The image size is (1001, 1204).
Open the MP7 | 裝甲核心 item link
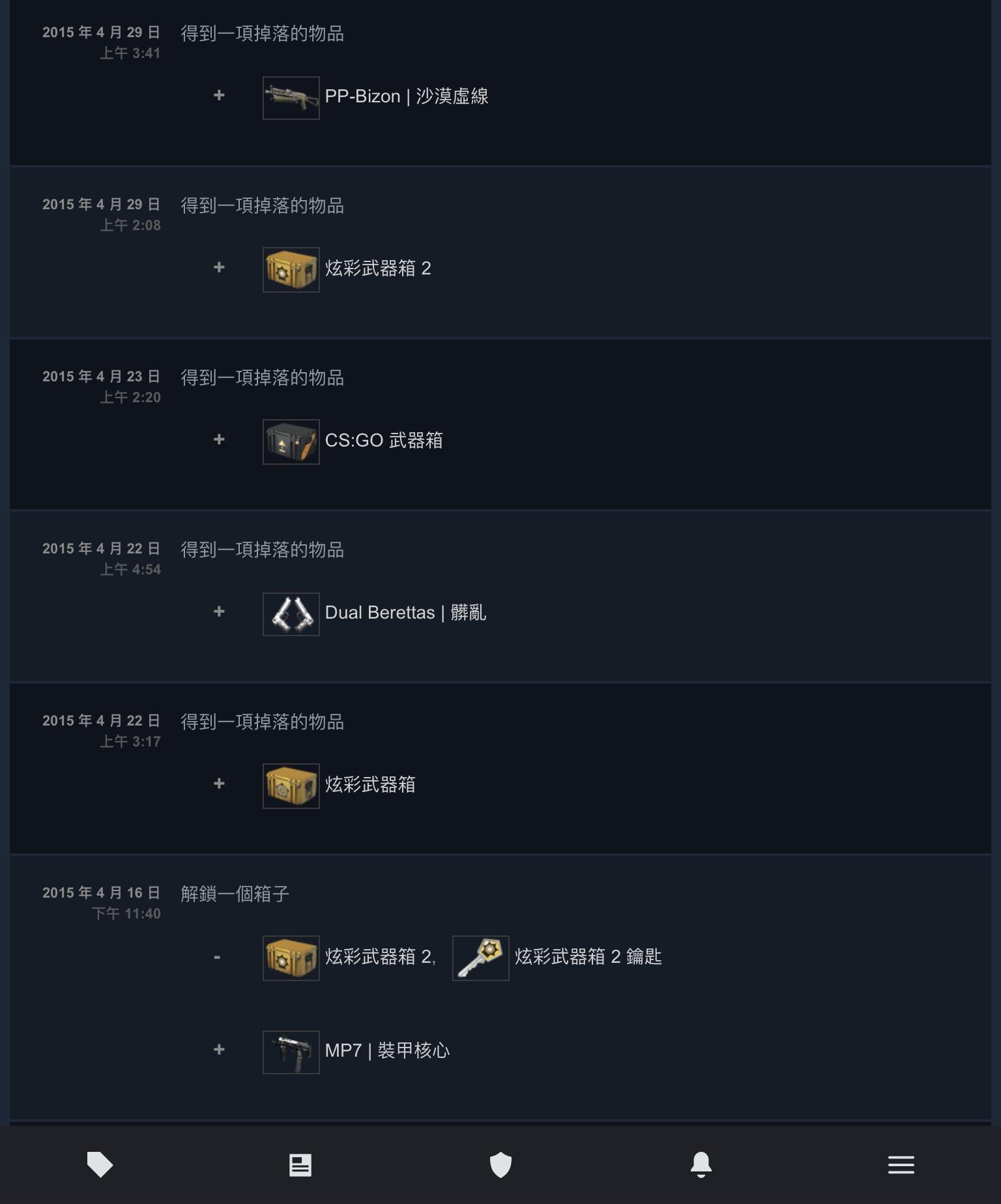[387, 1051]
